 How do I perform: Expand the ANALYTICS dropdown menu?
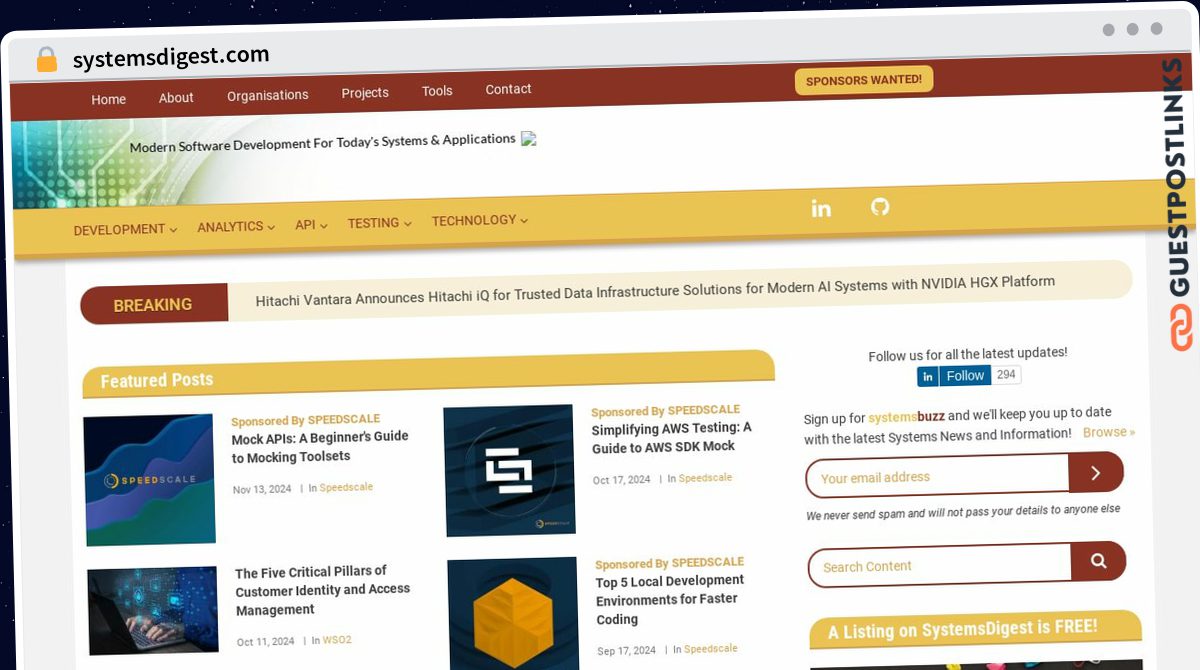[236, 227]
